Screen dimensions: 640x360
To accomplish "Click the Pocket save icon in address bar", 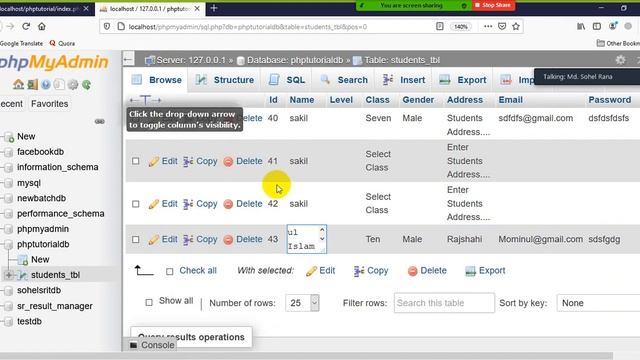I will (x=502, y=27).
